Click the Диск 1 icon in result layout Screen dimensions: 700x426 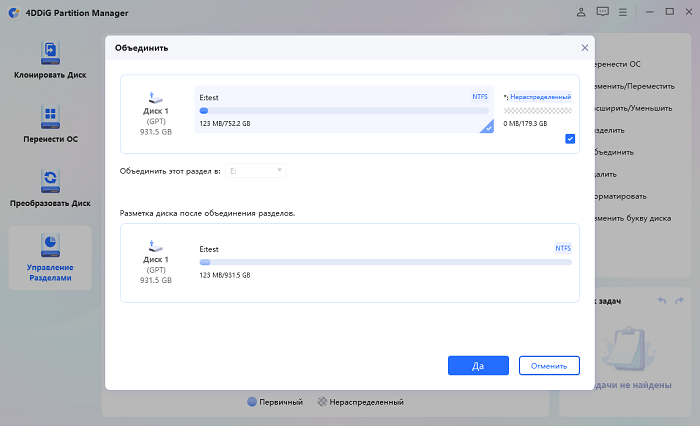(155, 246)
